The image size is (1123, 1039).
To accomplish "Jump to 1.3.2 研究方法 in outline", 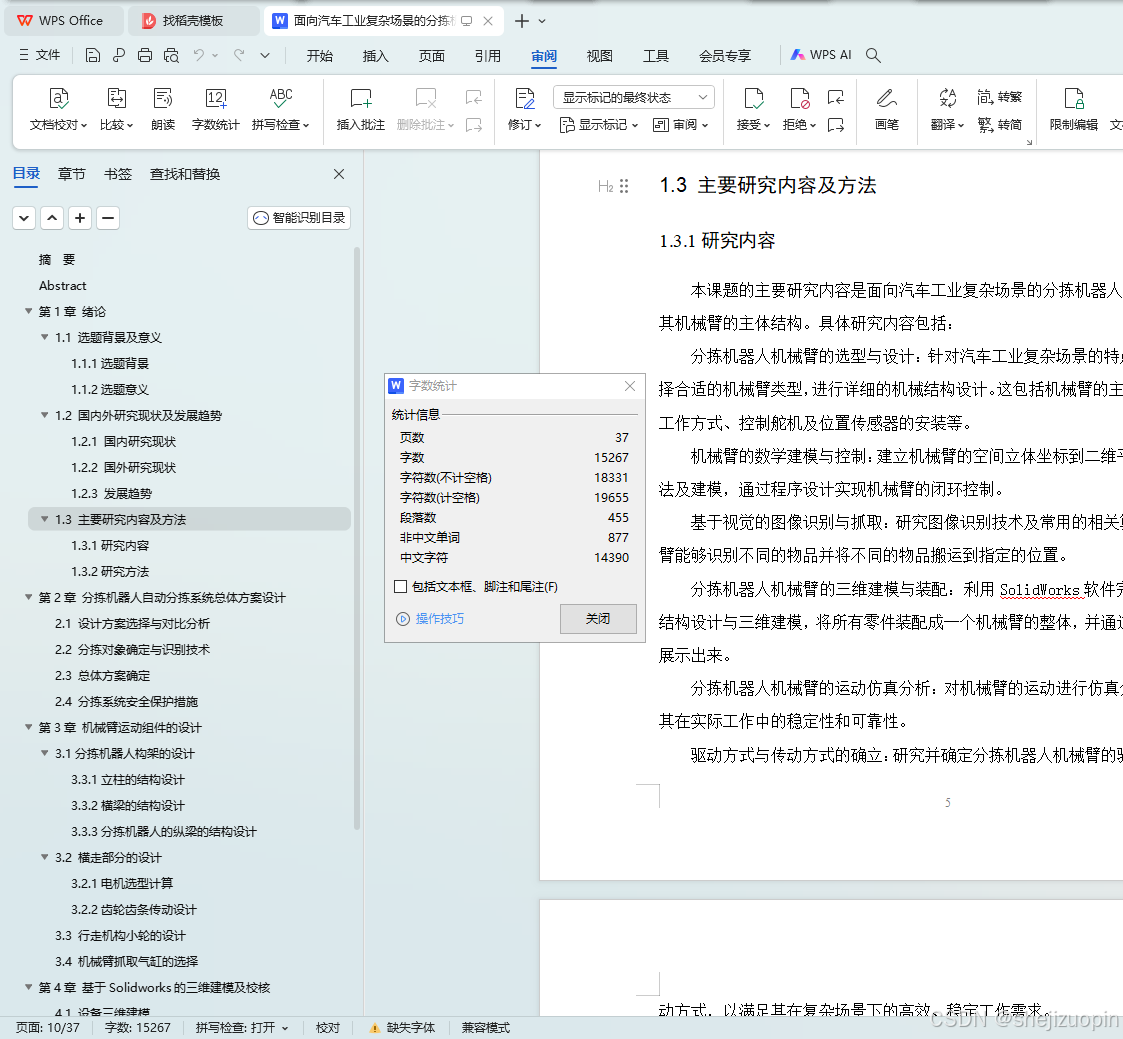I will 110,571.
